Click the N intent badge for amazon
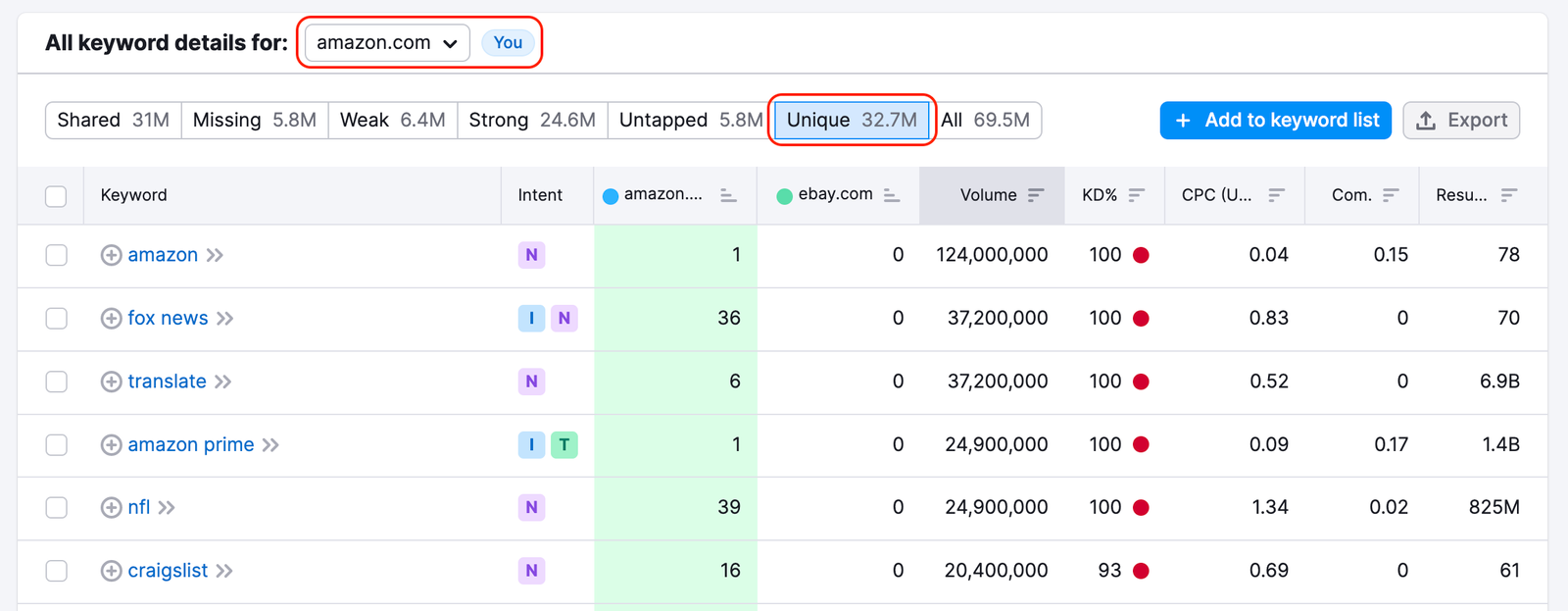The image size is (1568, 611). 531,255
